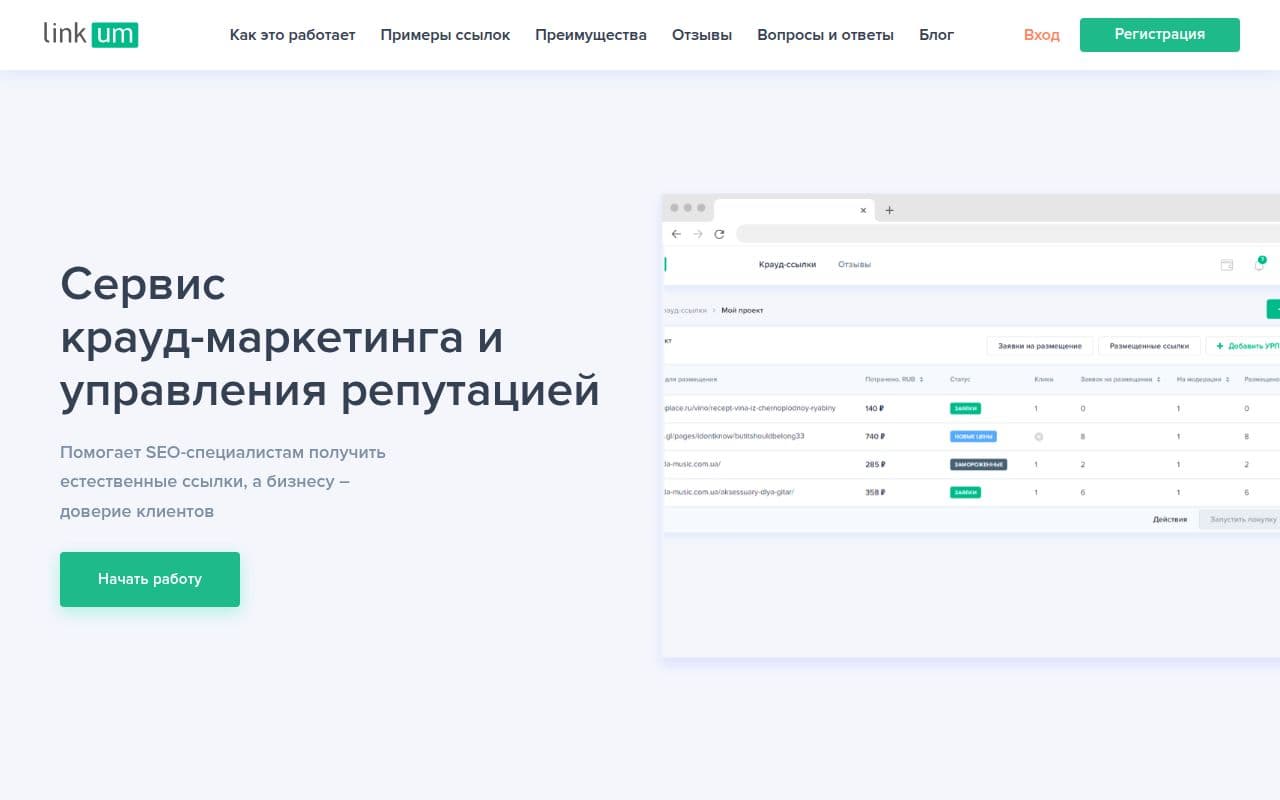Navigate to "Отзывы" in top navigation
Screen dimensions: 1280x800
coord(702,35)
